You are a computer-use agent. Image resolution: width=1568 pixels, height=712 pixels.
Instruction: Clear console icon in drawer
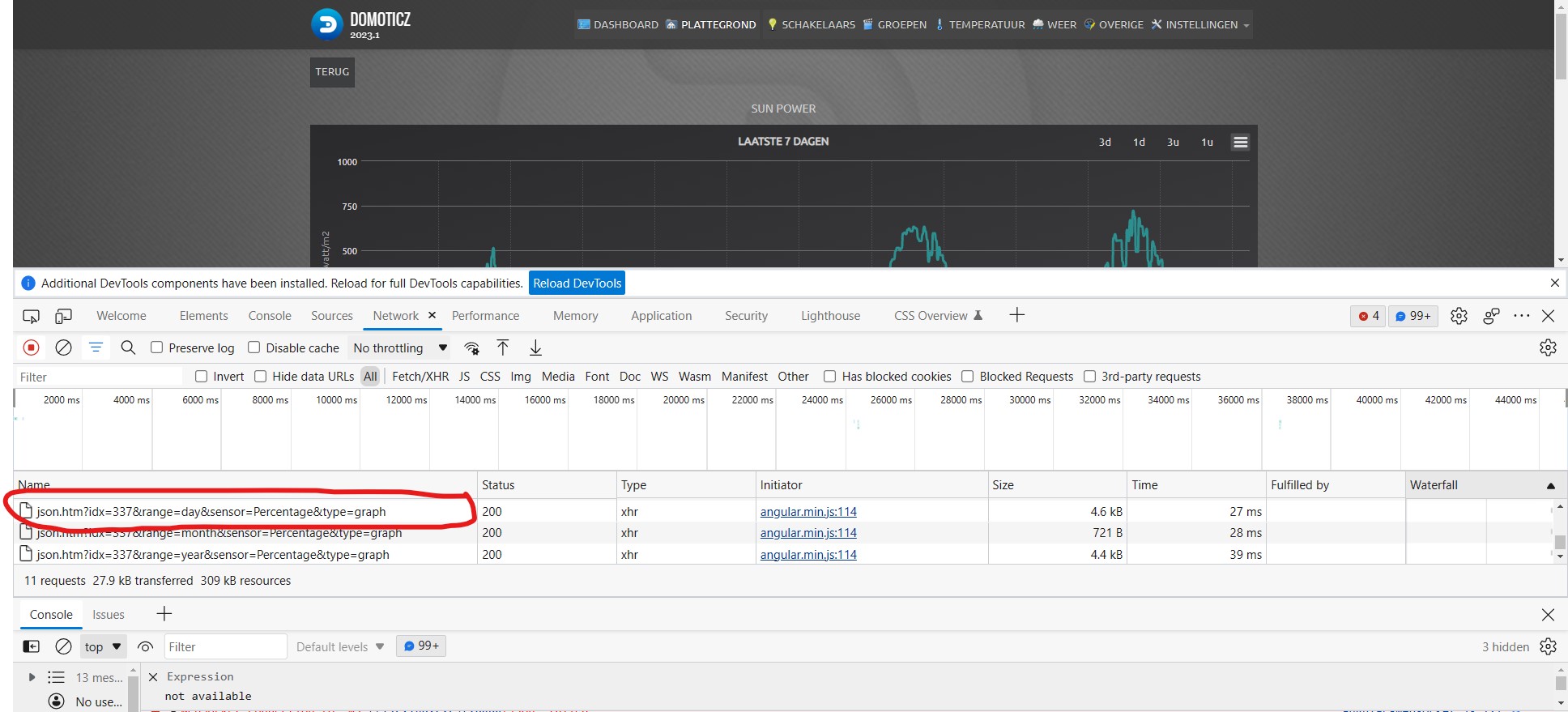[x=63, y=646]
